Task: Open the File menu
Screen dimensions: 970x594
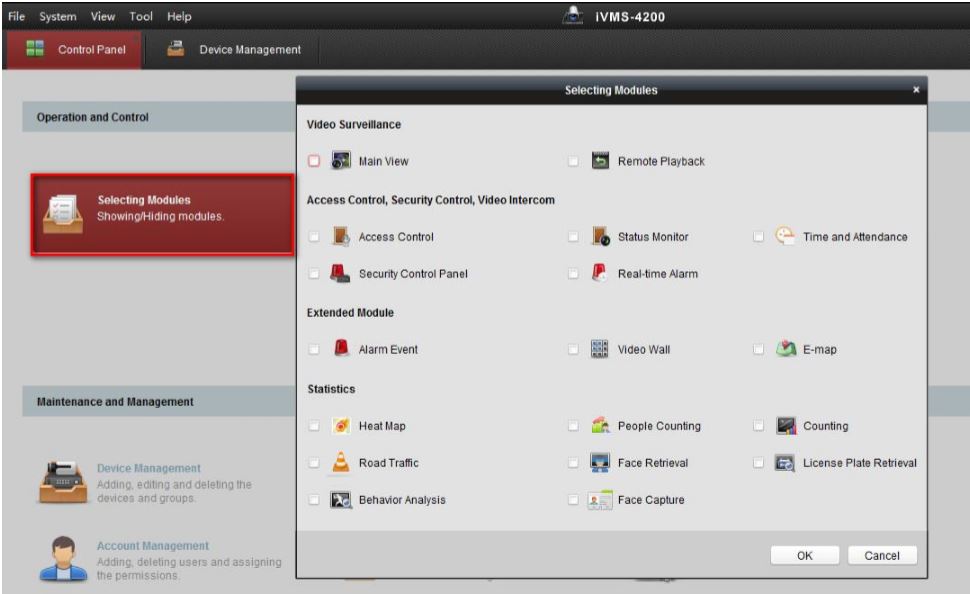Action: (x=17, y=16)
